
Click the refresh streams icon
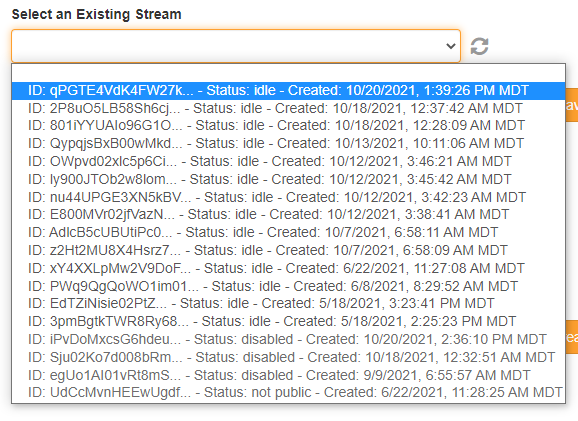tap(479, 46)
